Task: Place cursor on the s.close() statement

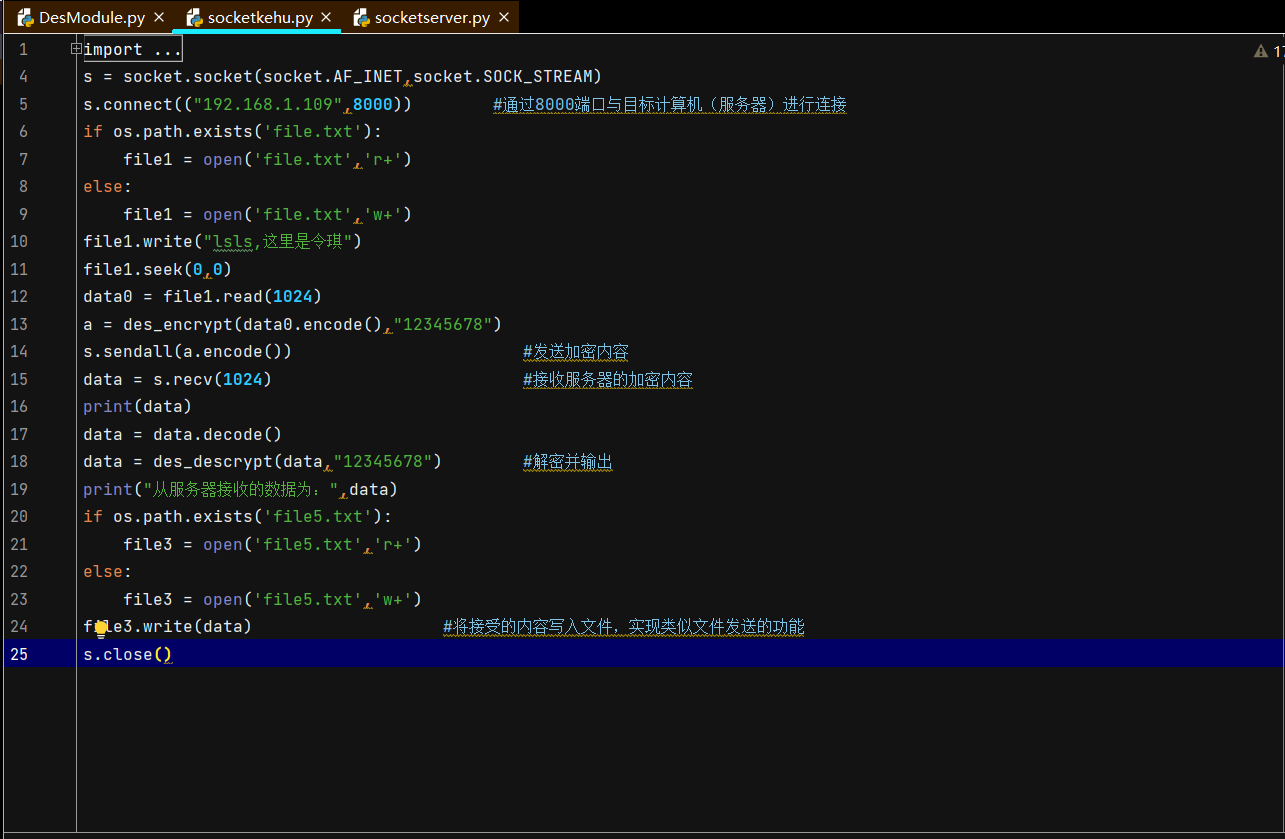Action: coord(127,654)
